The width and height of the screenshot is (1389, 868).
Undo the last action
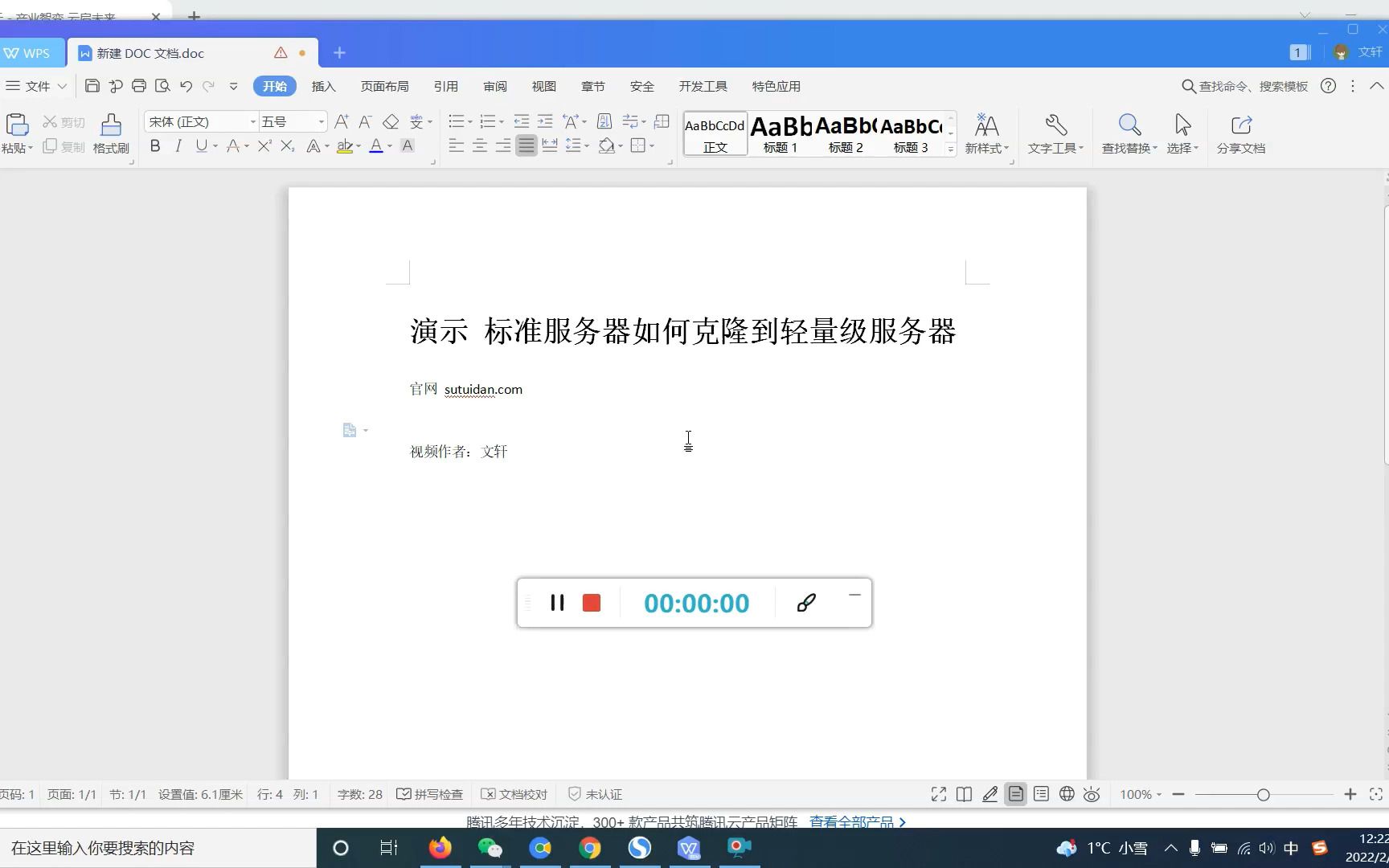pyautogui.click(x=186, y=86)
